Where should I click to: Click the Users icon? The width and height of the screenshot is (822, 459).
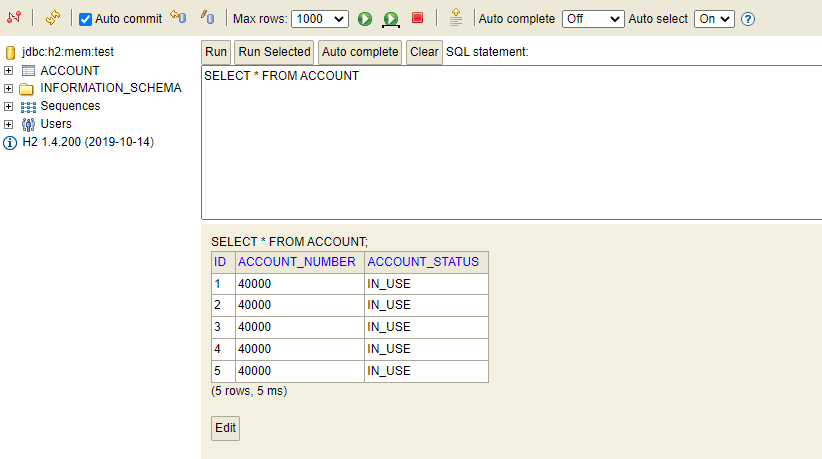click(x=28, y=125)
